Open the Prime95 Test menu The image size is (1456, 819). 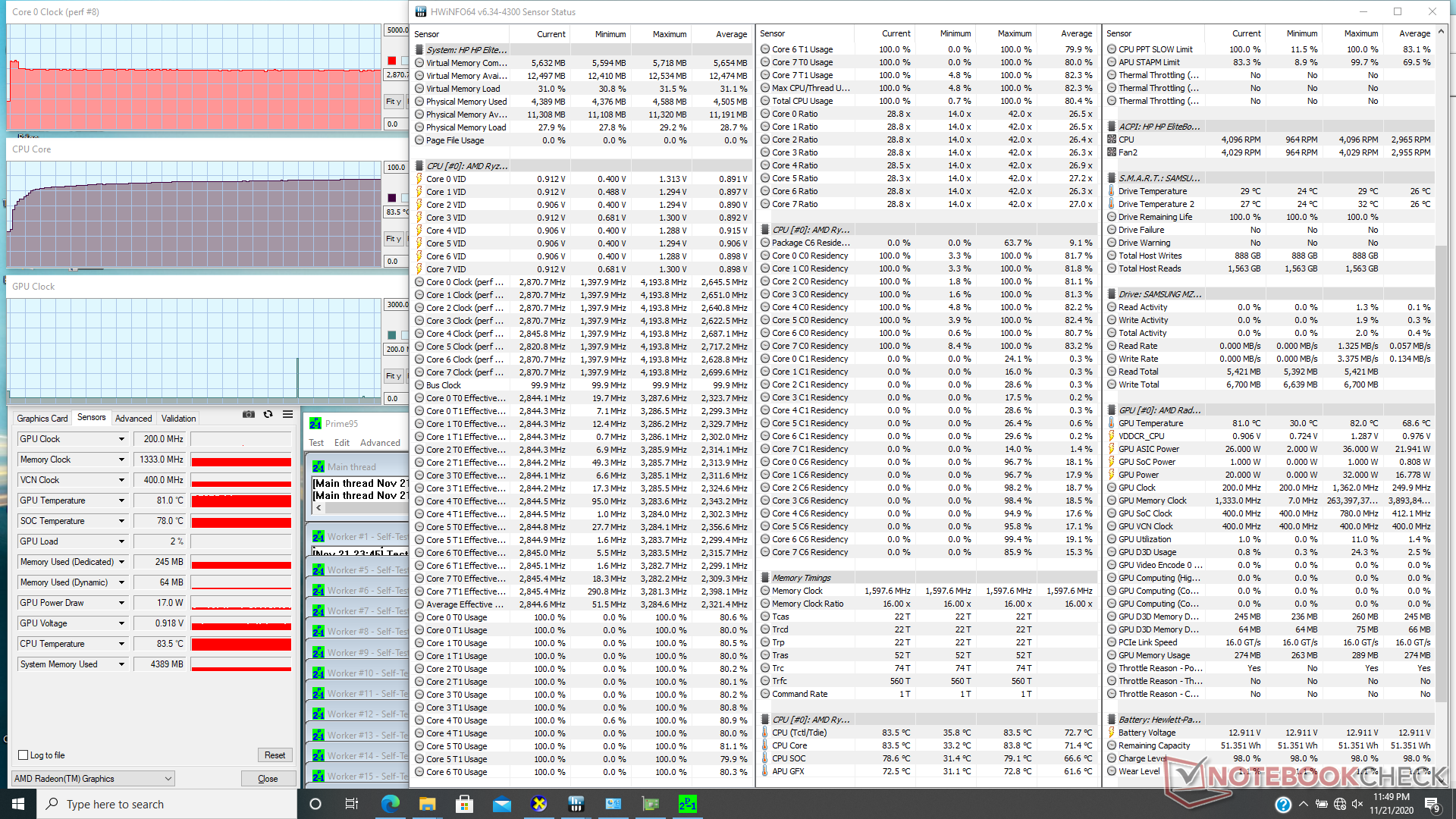point(316,443)
